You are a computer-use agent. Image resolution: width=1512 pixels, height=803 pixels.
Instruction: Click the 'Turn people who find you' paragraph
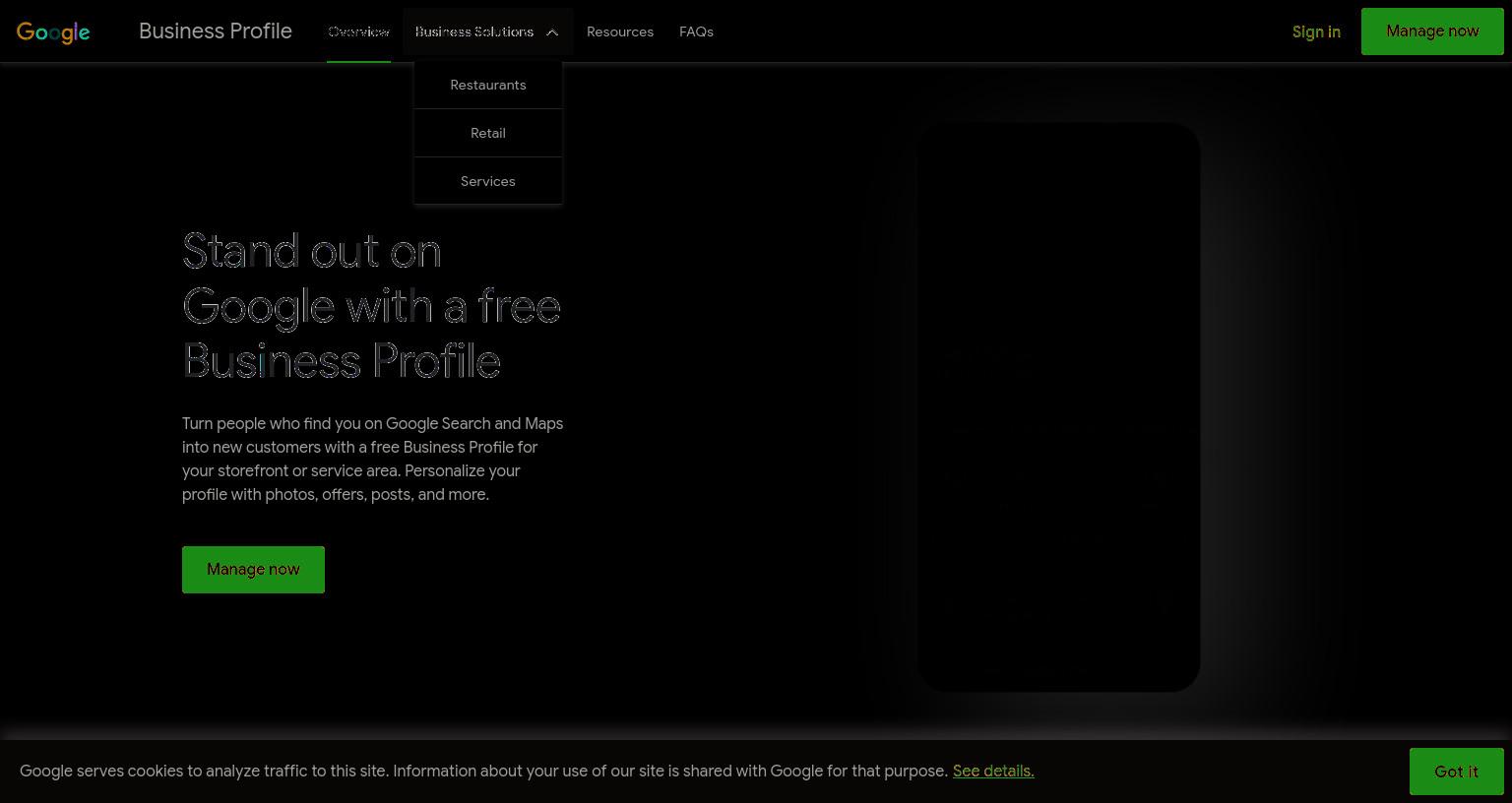(373, 459)
